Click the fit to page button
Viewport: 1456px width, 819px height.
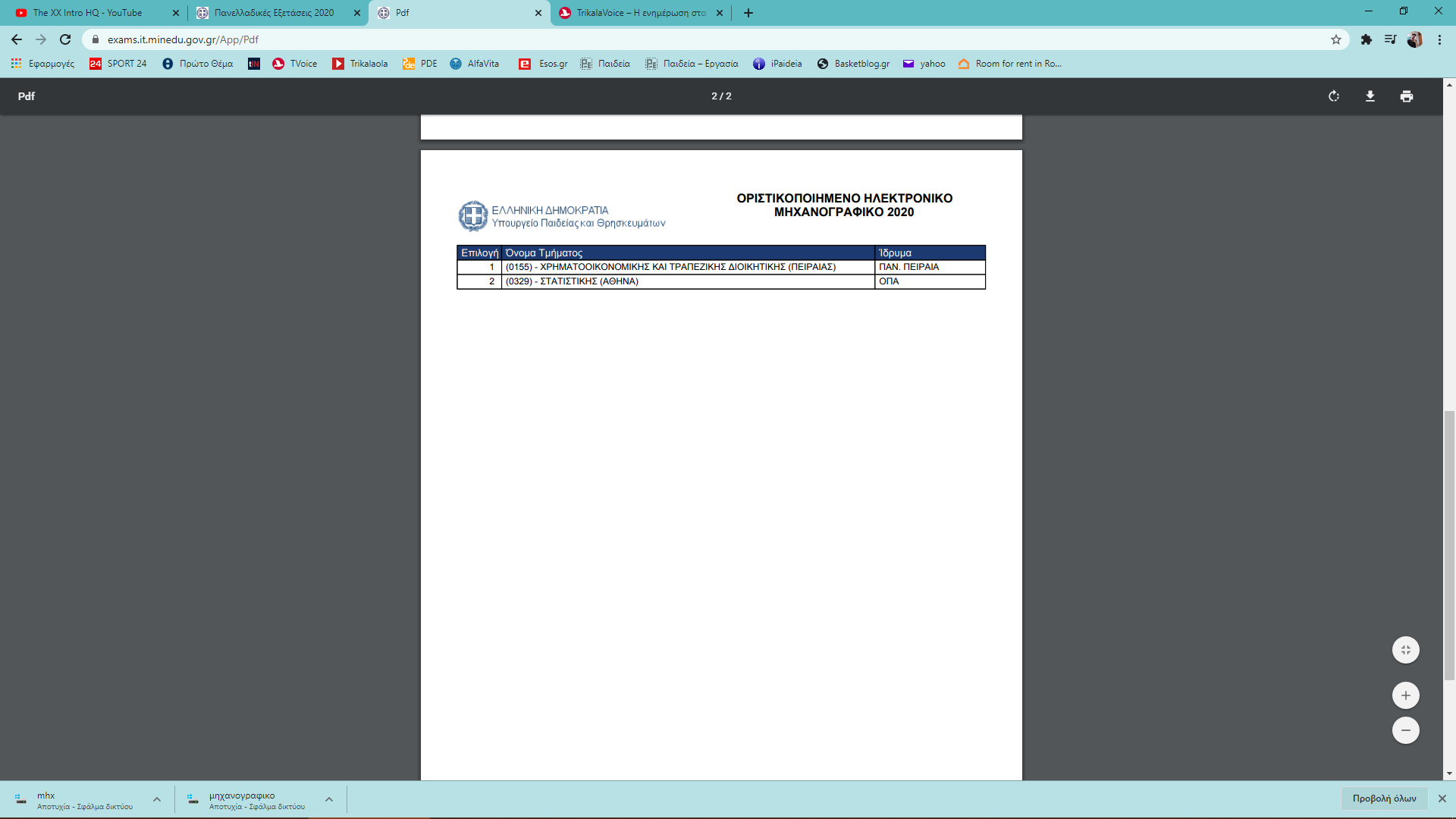click(1405, 650)
